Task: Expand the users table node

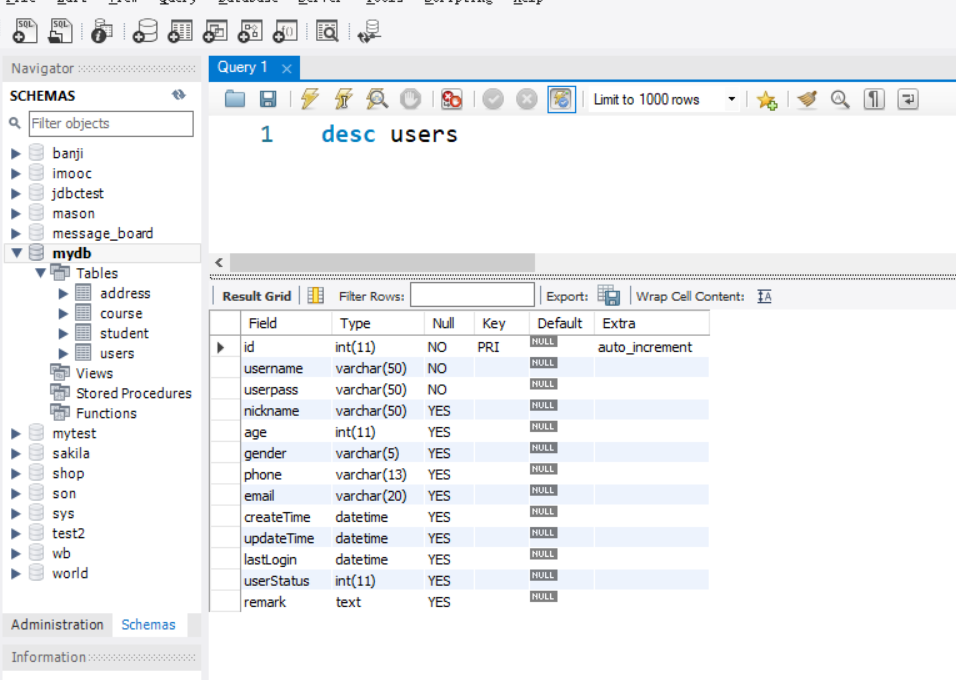Action: coord(64,354)
